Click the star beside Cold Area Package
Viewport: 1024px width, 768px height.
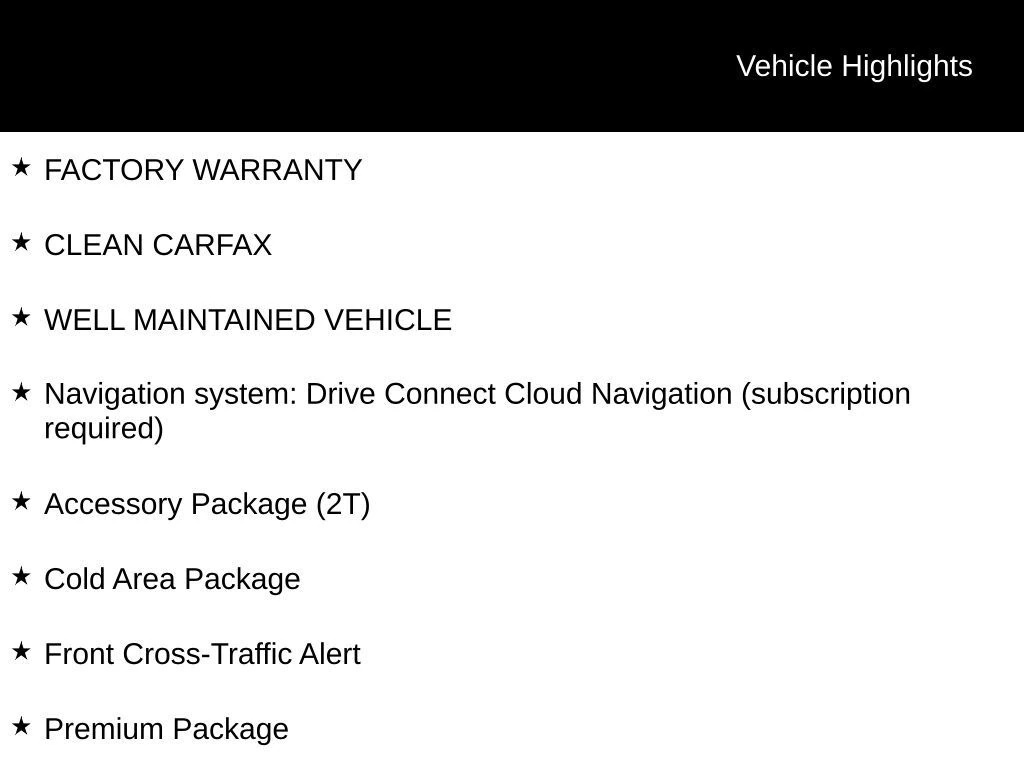click(x=22, y=577)
